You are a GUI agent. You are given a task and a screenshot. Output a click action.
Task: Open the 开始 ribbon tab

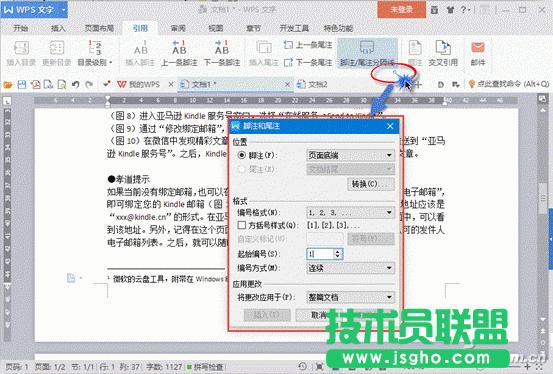coord(20,28)
